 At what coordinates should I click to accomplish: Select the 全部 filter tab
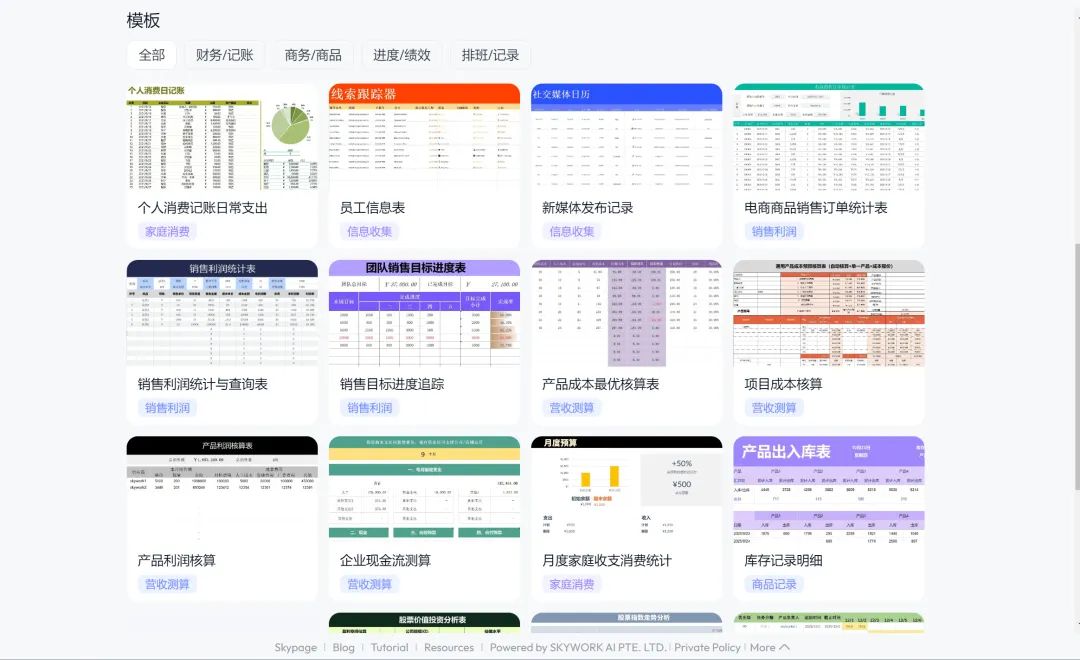click(x=151, y=55)
